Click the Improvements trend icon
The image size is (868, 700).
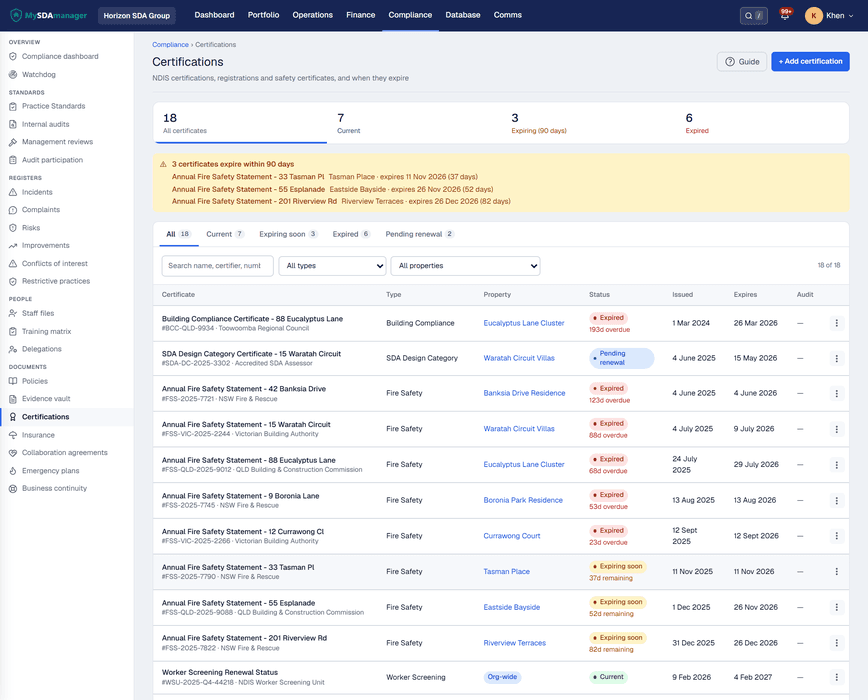13,246
